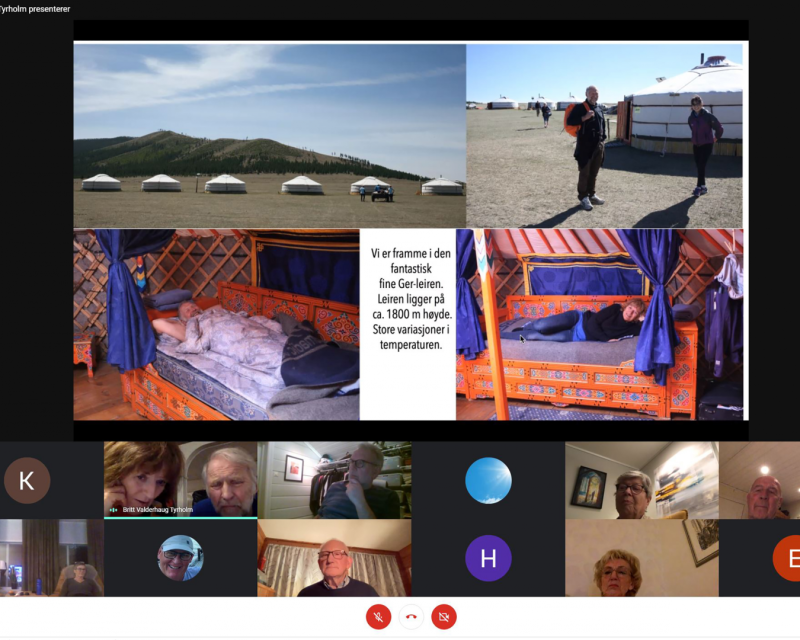Click the photo of person lying on orange bed
This screenshot has width=800, height=640.
coord(600,325)
